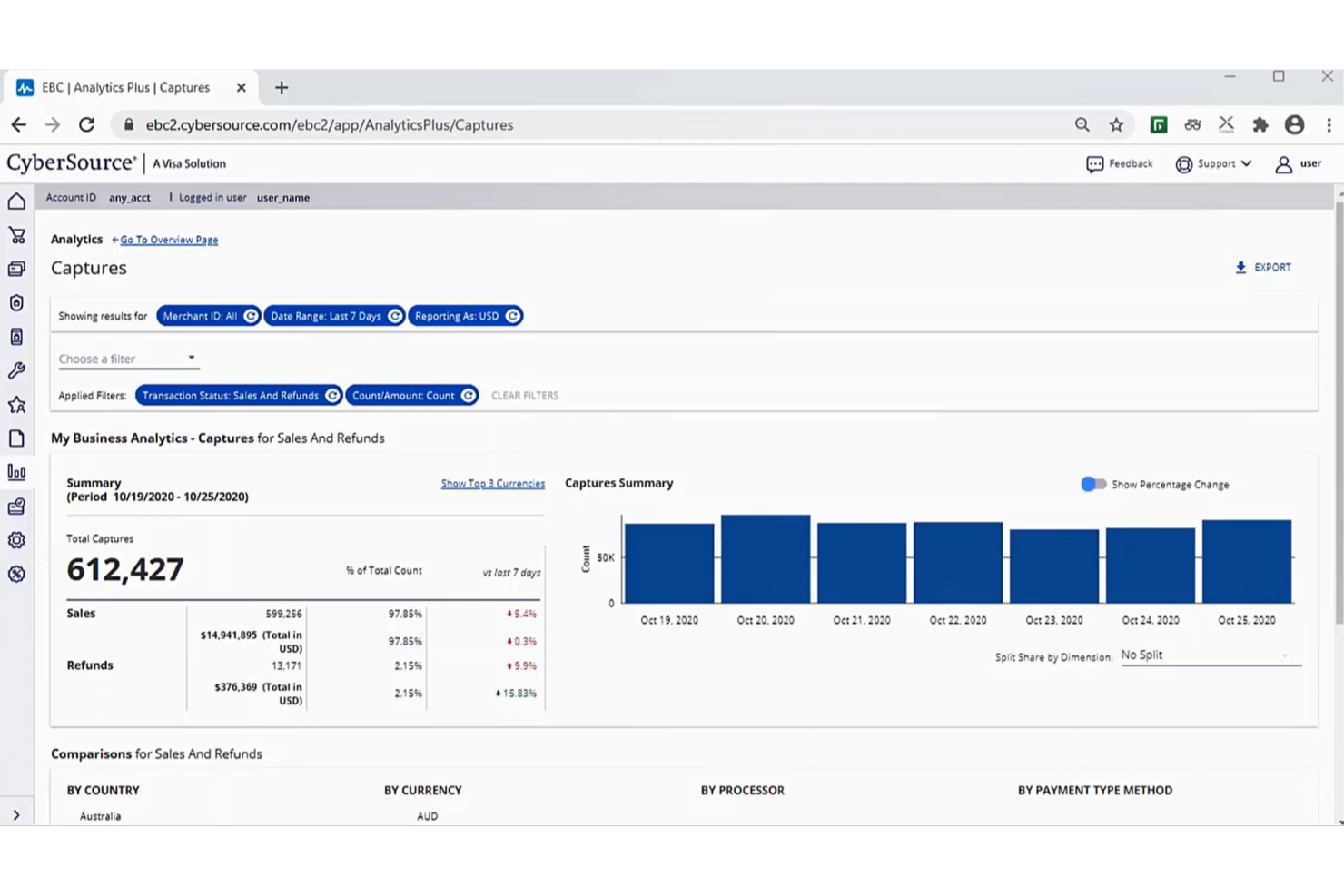
Task: Open the bar chart Analytics sidebar icon
Action: pos(16,471)
